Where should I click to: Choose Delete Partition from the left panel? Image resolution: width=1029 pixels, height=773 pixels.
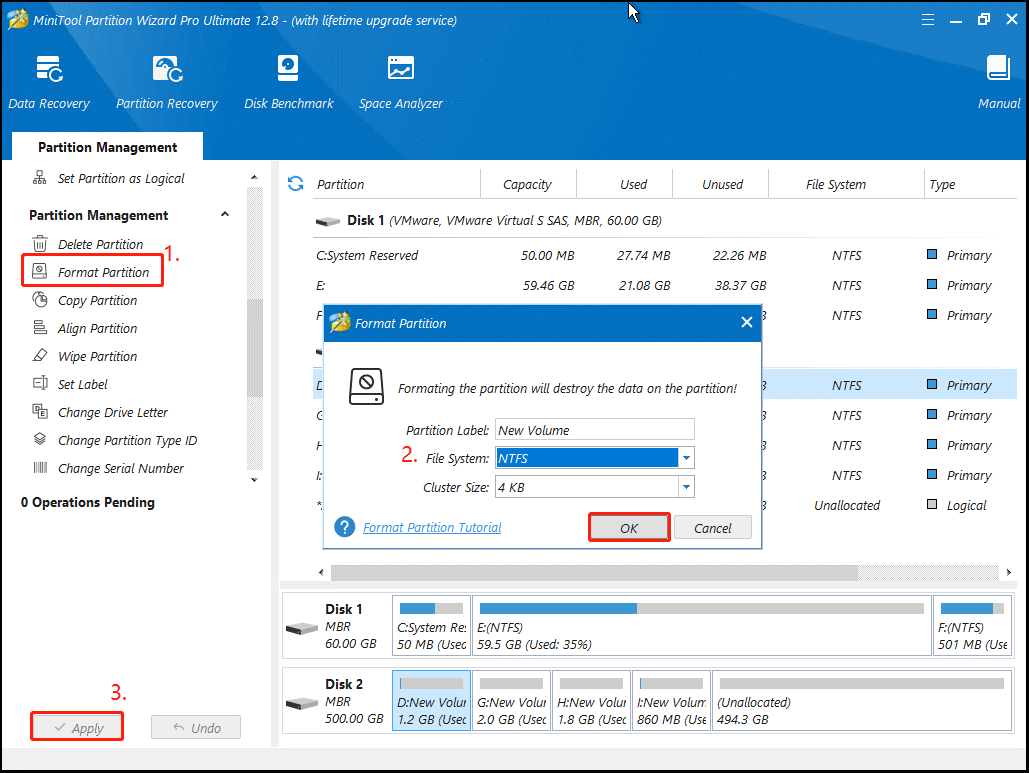click(100, 244)
